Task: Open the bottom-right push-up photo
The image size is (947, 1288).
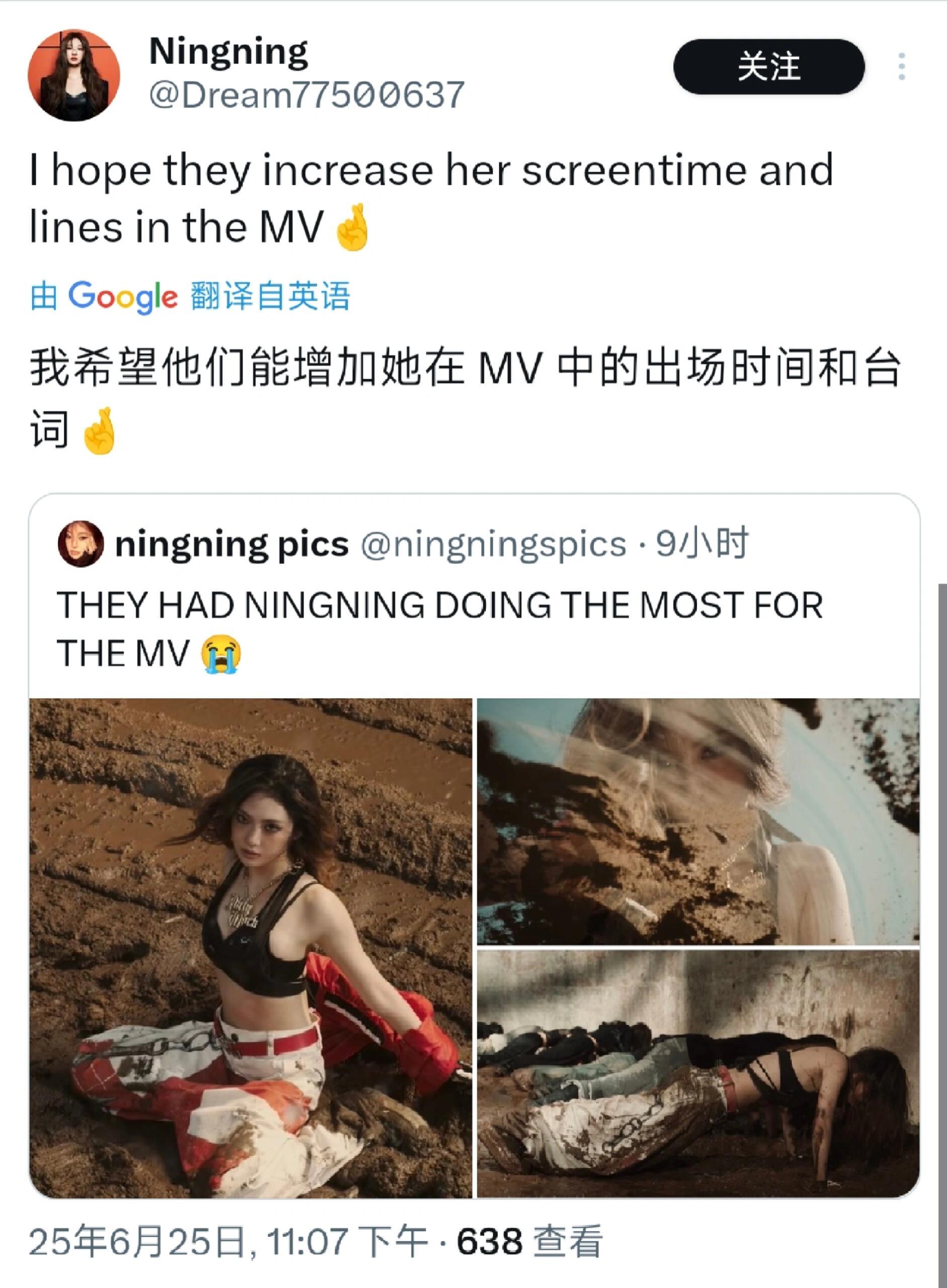Action: point(698,1074)
